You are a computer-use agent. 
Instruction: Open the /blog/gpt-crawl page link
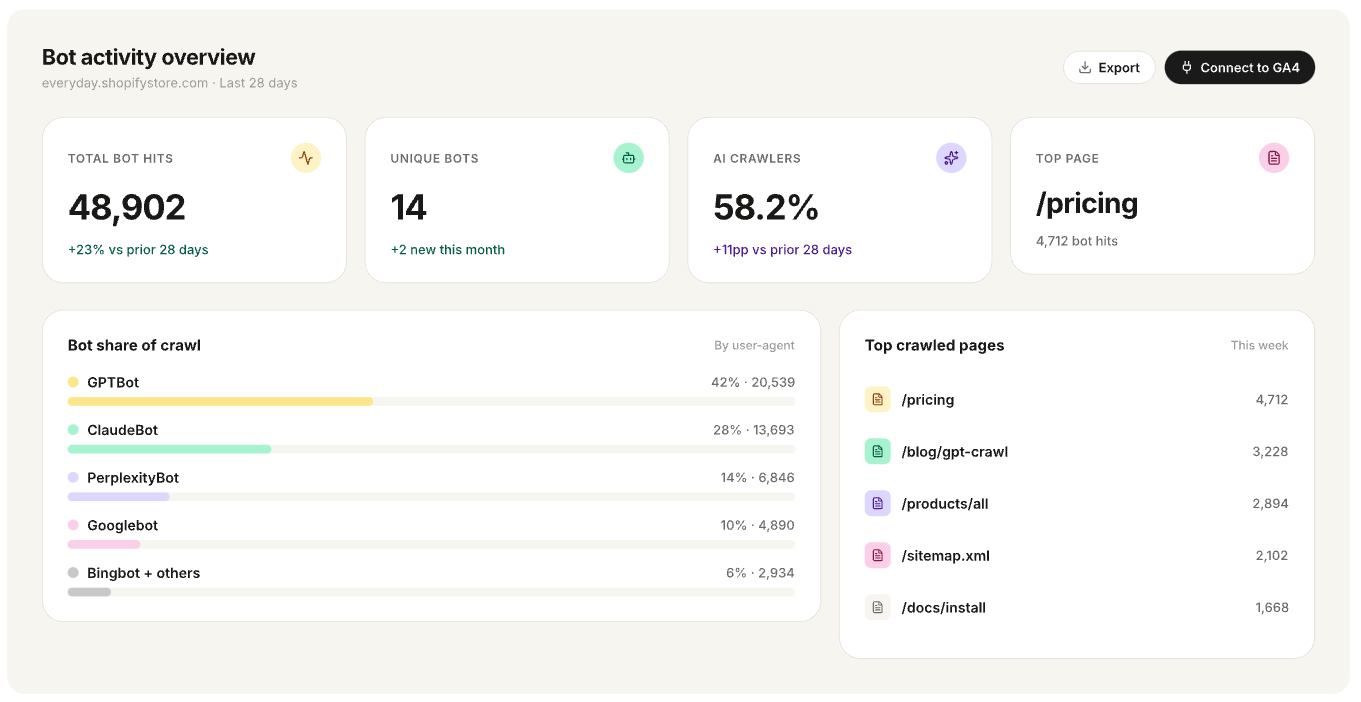coord(955,452)
